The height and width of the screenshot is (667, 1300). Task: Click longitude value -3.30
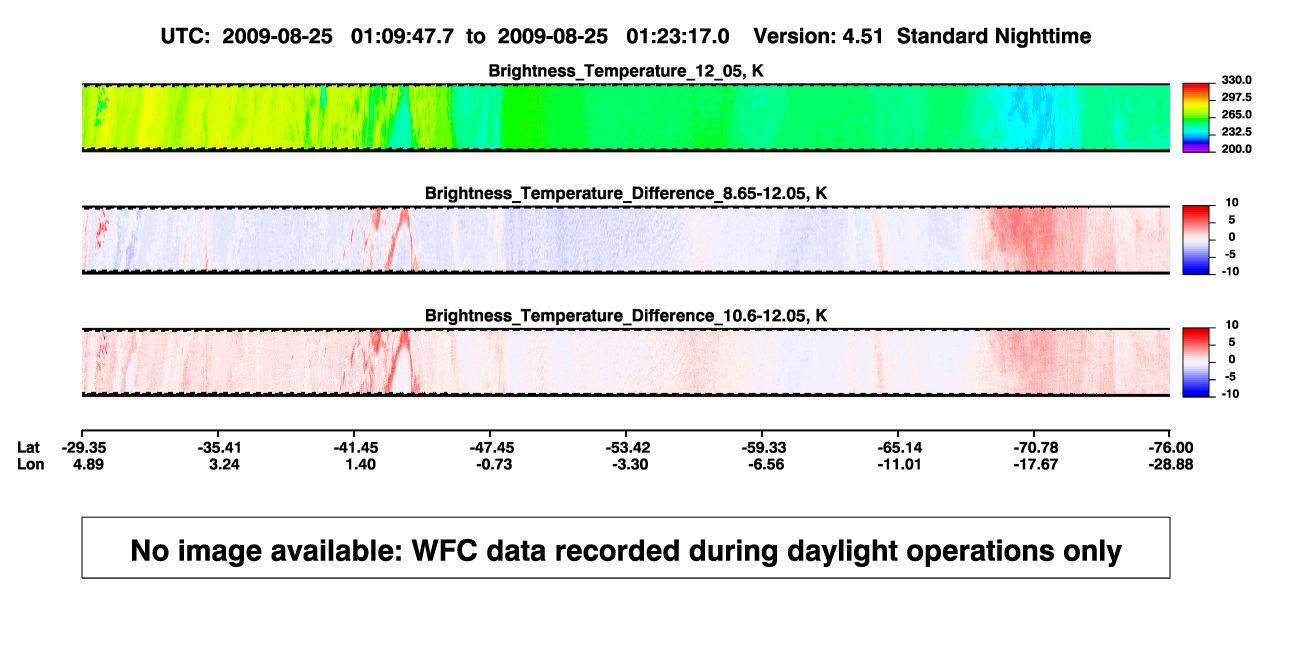[x=631, y=464]
